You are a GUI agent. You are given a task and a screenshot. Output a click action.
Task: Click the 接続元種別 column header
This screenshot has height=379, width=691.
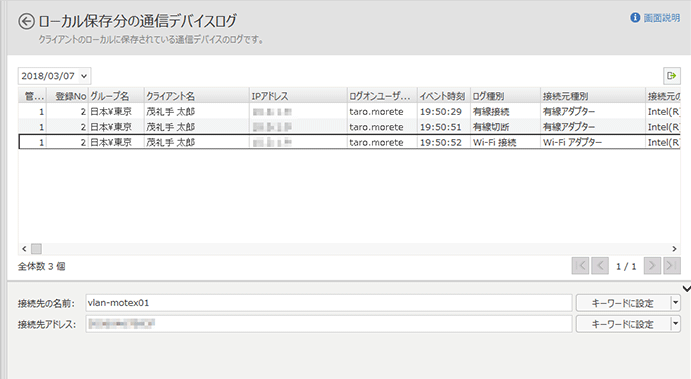coord(593,96)
